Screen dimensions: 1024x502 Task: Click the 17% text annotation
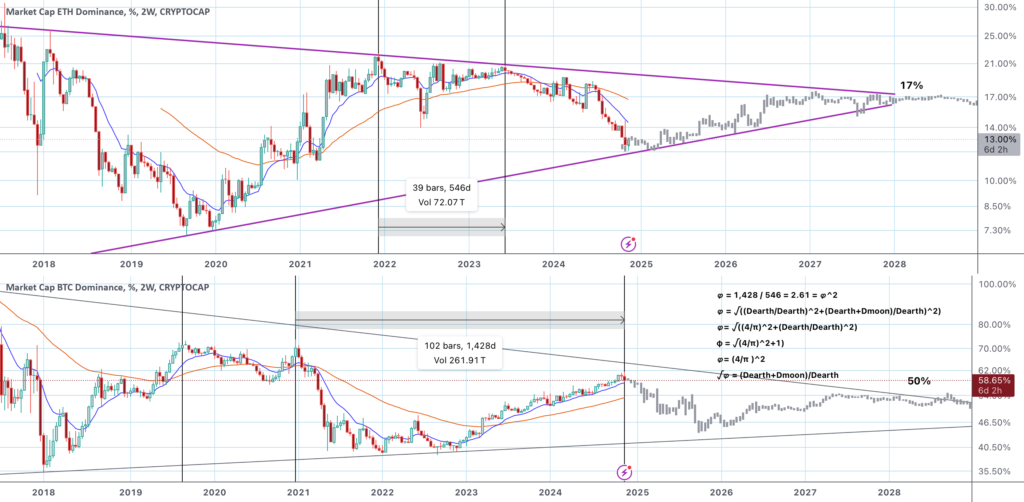pos(911,86)
